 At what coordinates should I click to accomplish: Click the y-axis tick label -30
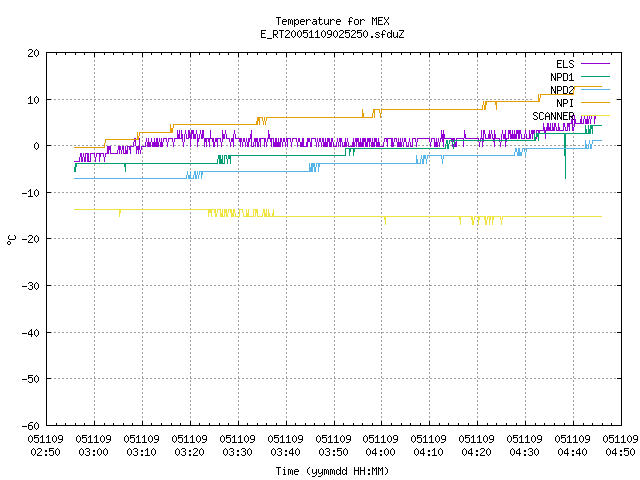tap(31, 286)
